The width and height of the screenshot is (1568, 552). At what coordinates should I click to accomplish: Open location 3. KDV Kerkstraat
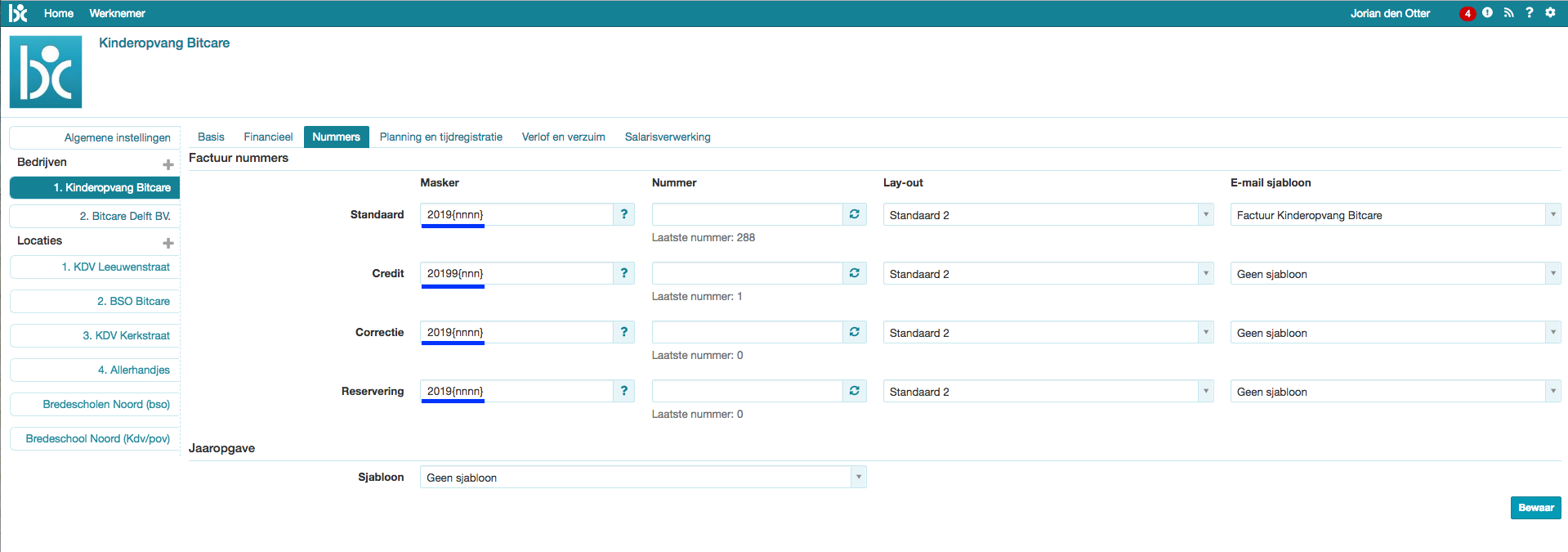tap(95, 335)
